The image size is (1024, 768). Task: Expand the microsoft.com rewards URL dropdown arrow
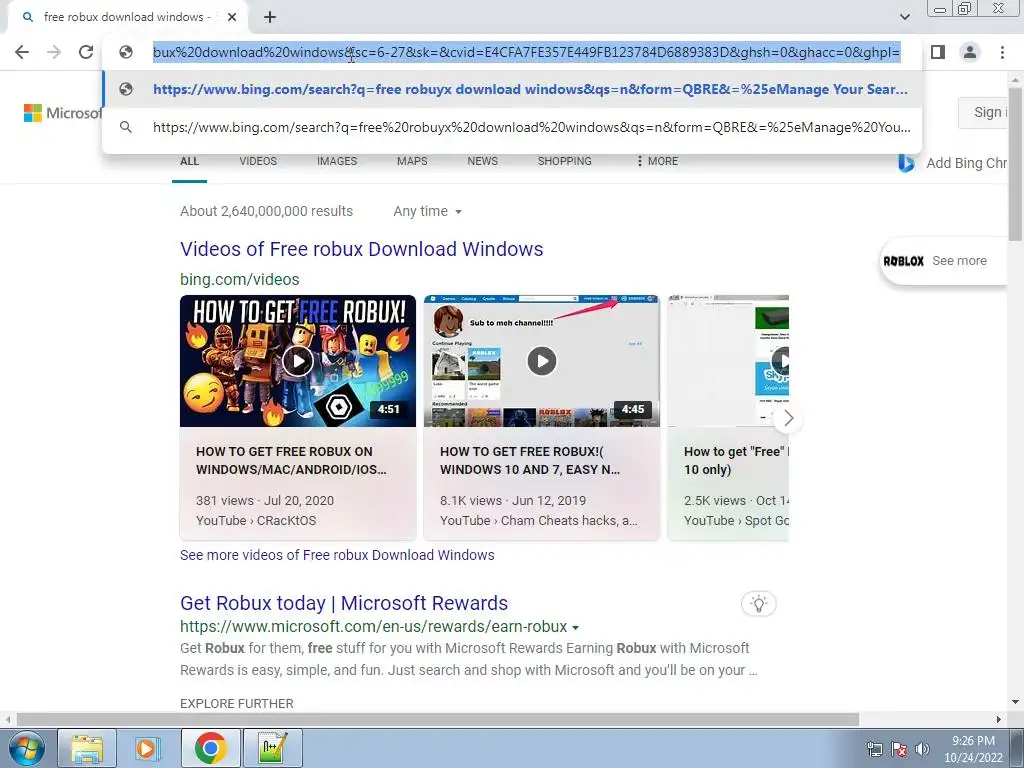click(x=575, y=628)
